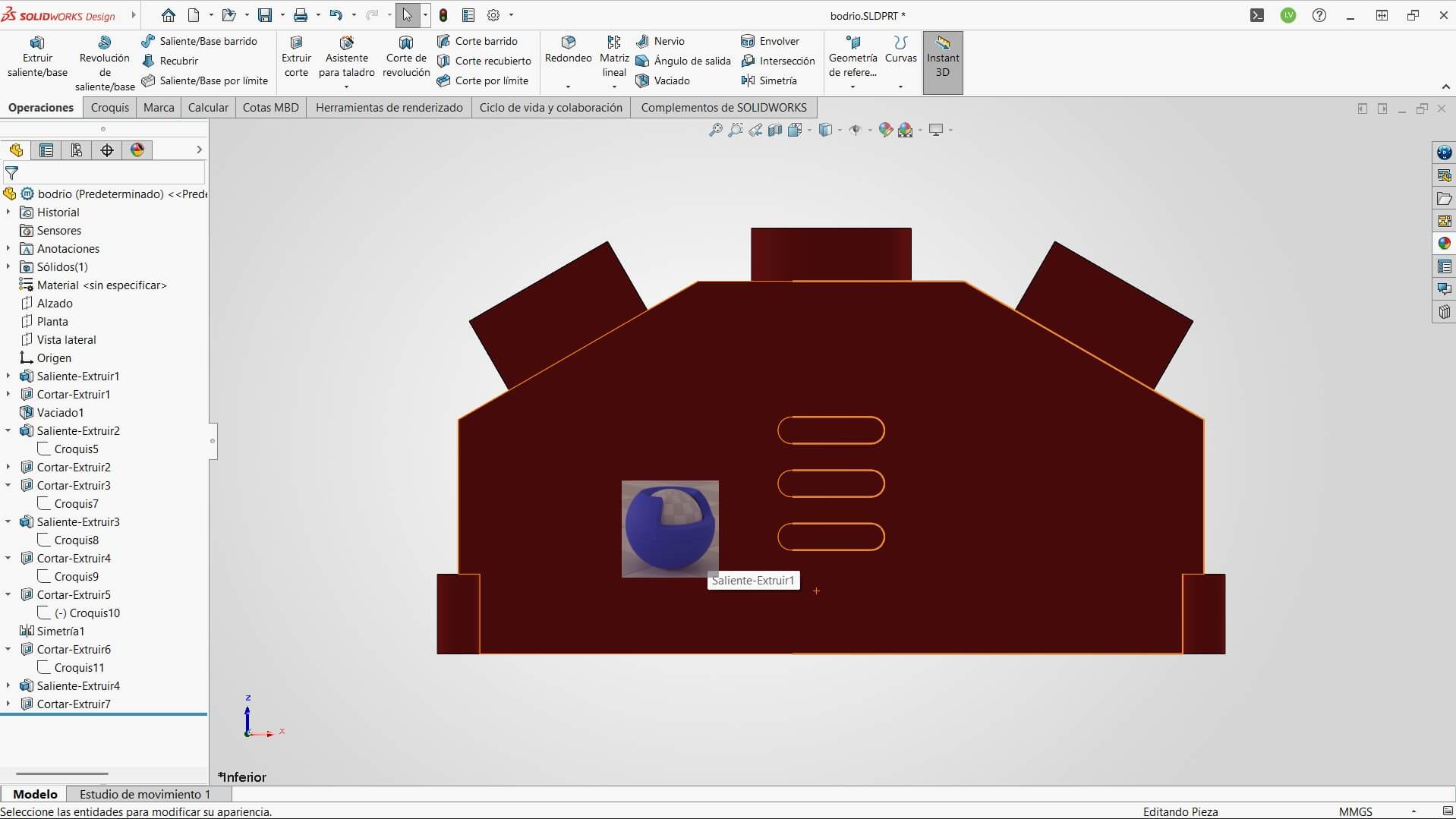Expand the Sólidos(1) tree node
This screenshot has height=819, width=1456.
(x=8, y=267)
